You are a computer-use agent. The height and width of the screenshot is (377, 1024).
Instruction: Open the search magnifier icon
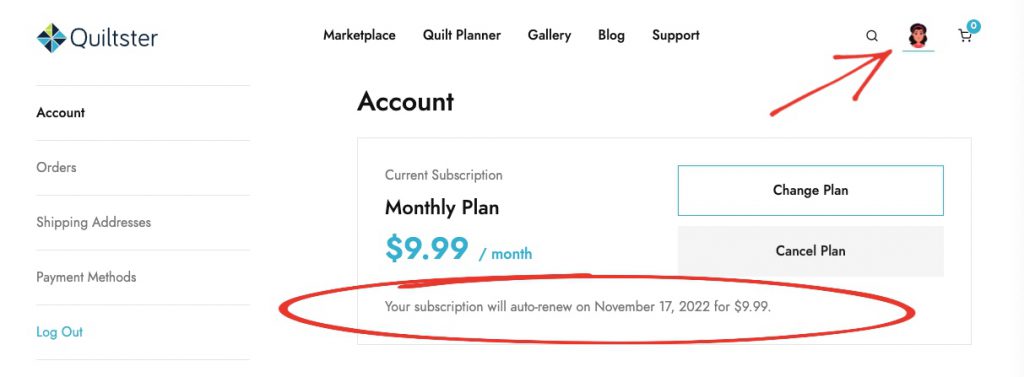pyautogui.click(x=872, y=36)
